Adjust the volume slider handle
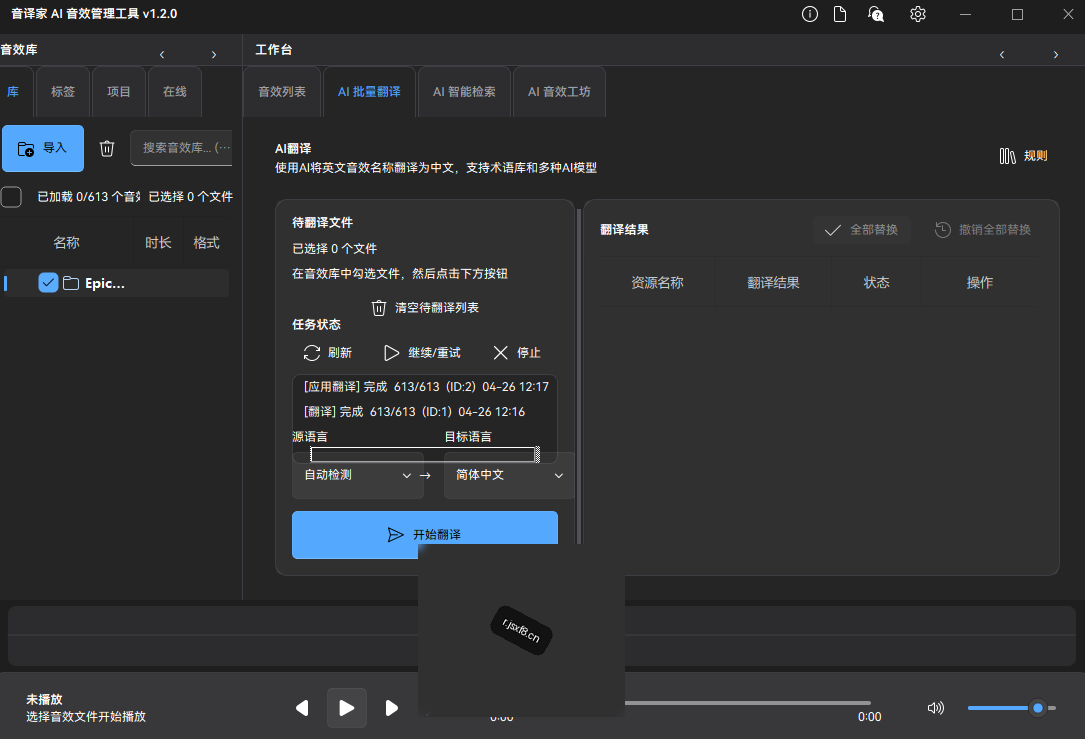This screenshot has width=1085, height=739. 1037,708
